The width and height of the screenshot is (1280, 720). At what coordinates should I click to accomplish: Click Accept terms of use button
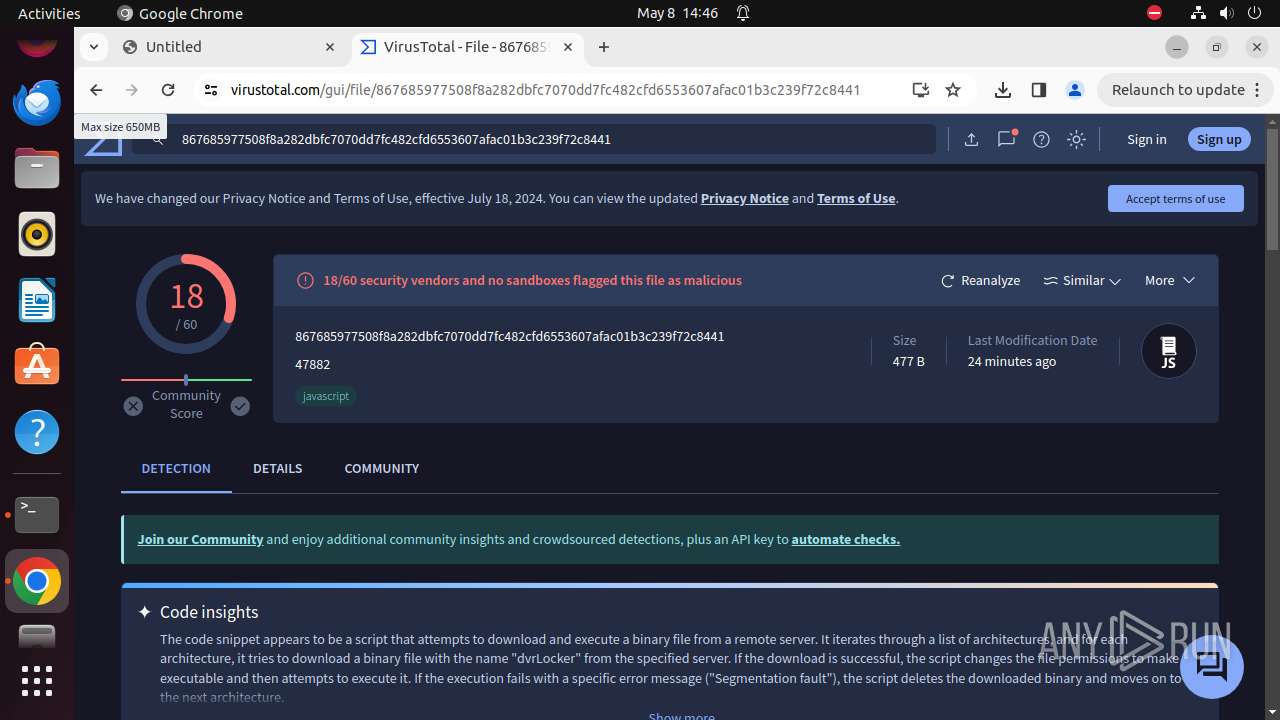coord(1176,198)
